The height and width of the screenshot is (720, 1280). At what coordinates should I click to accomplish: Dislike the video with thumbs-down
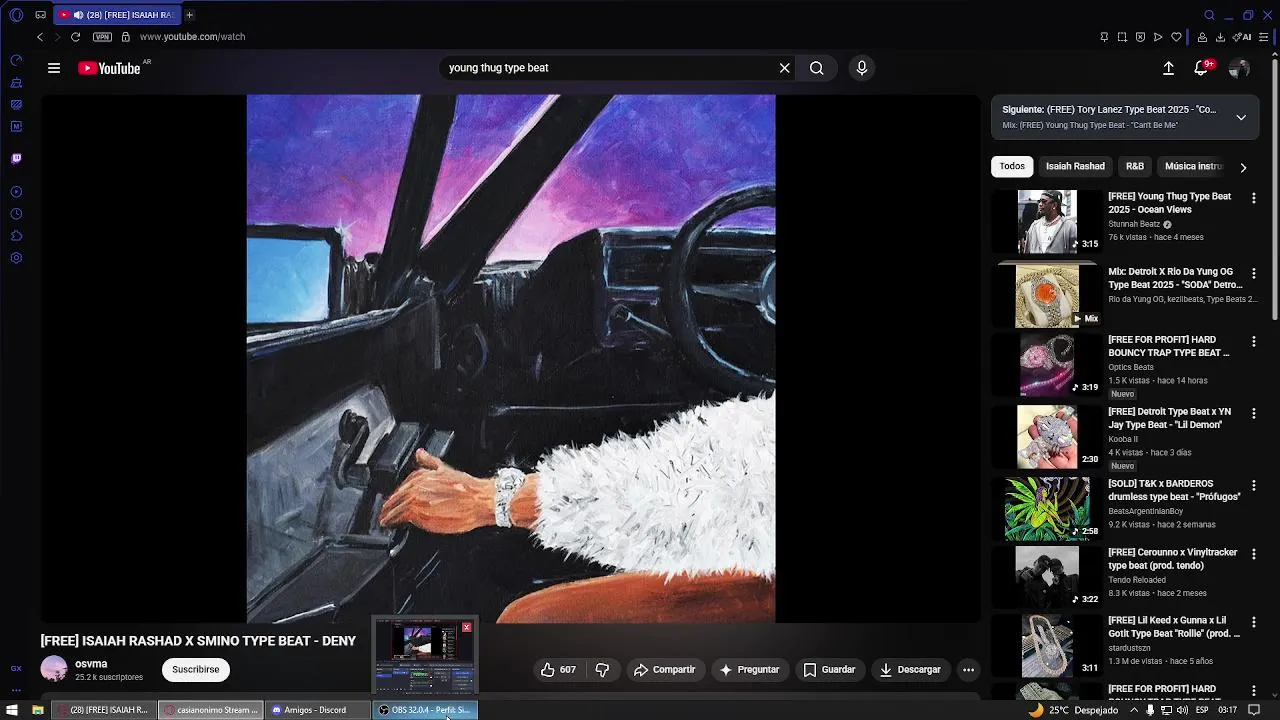tap(602, 669)
